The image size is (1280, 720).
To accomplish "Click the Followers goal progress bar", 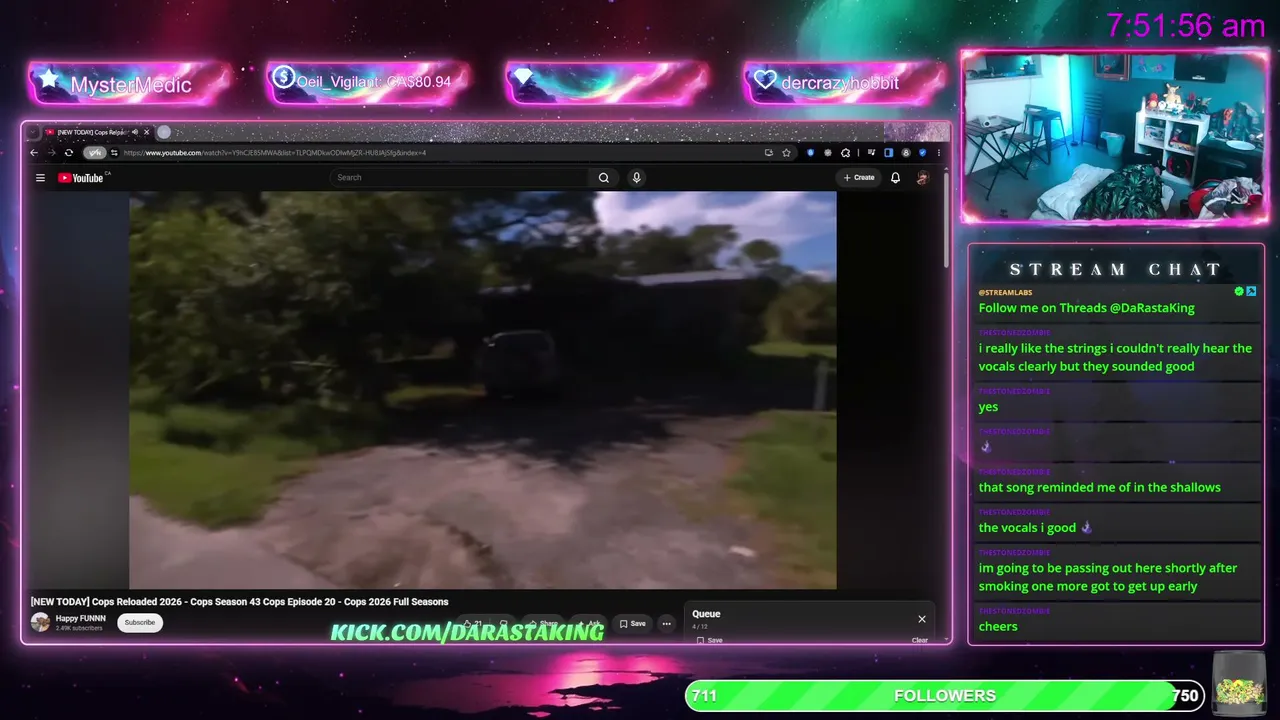I will pyautogui.click(x=945, y=696).
